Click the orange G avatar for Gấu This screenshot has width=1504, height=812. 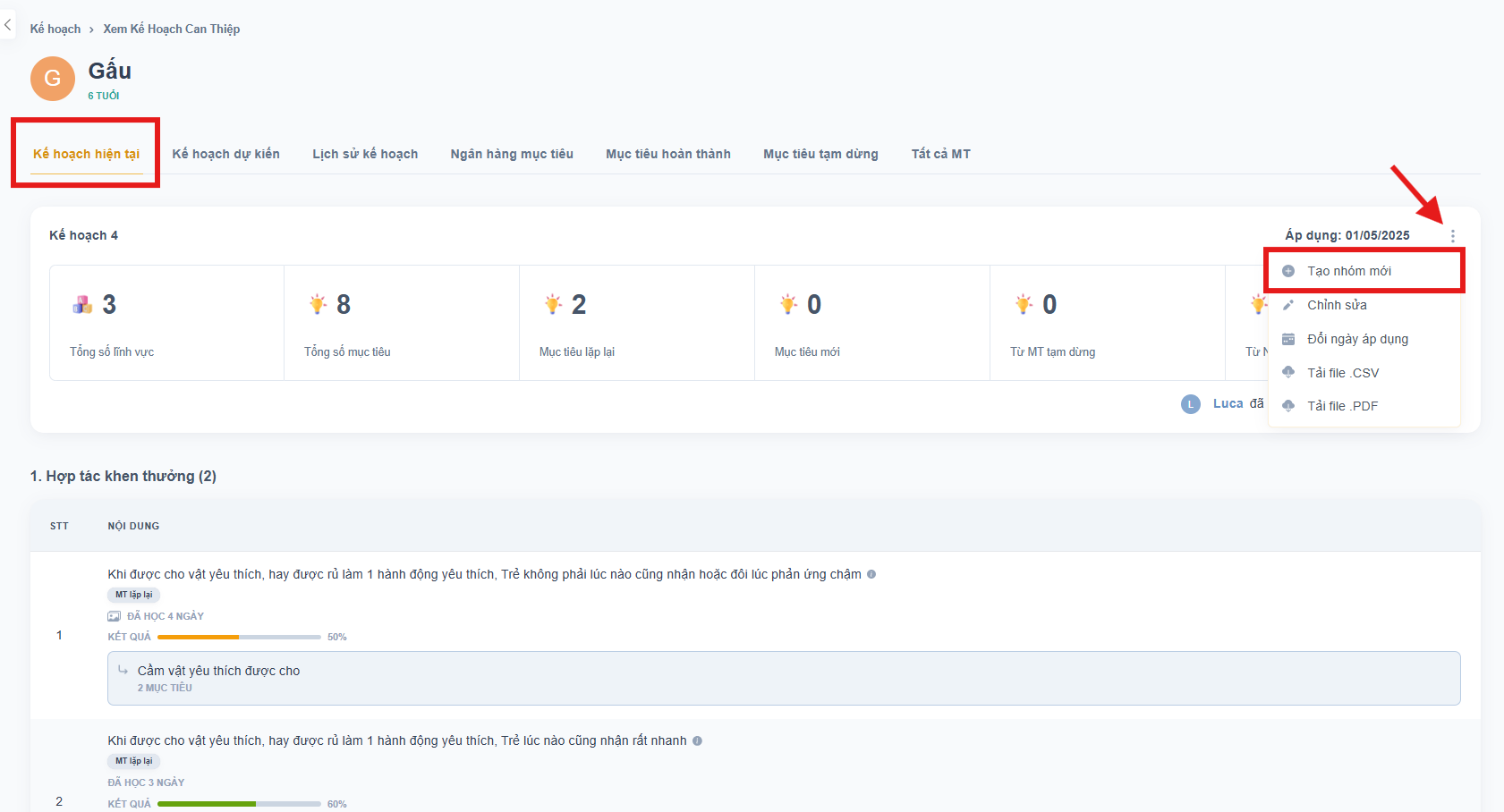pos(53,79)
